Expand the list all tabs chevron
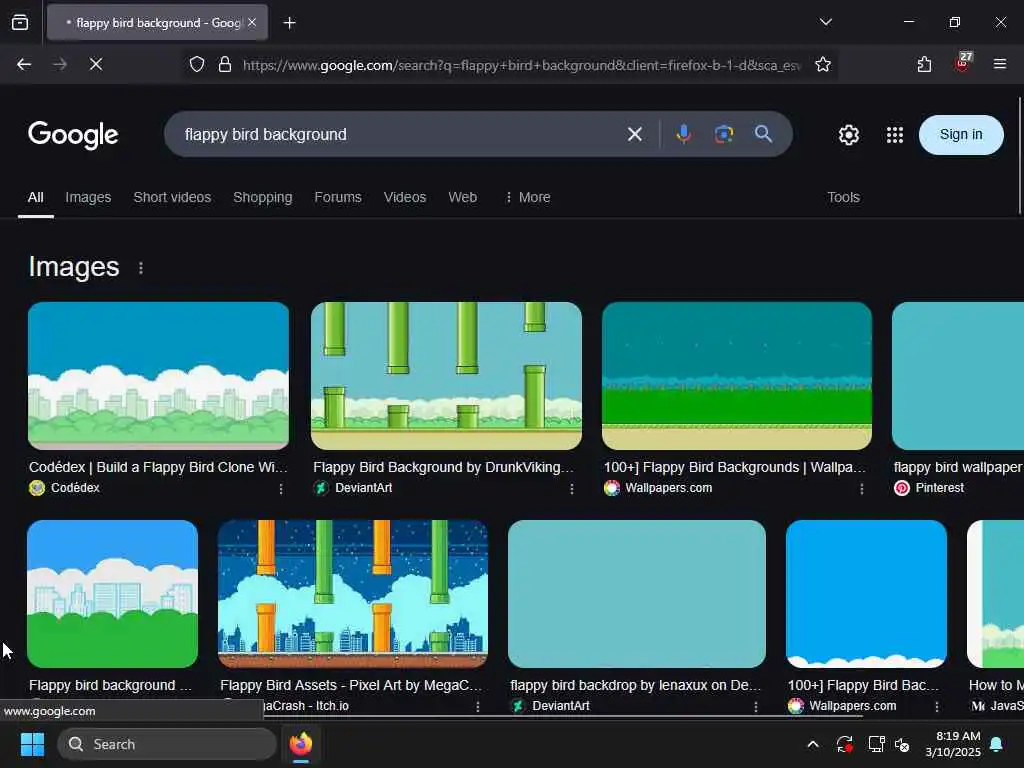This screenshot has height=768, width=1024. [x=825, y=22]
